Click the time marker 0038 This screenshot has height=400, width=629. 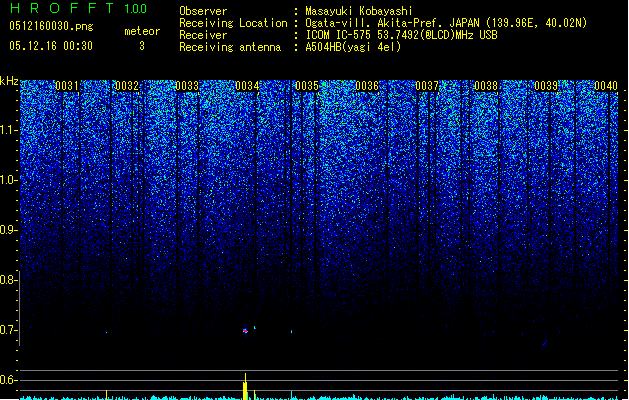486,86
